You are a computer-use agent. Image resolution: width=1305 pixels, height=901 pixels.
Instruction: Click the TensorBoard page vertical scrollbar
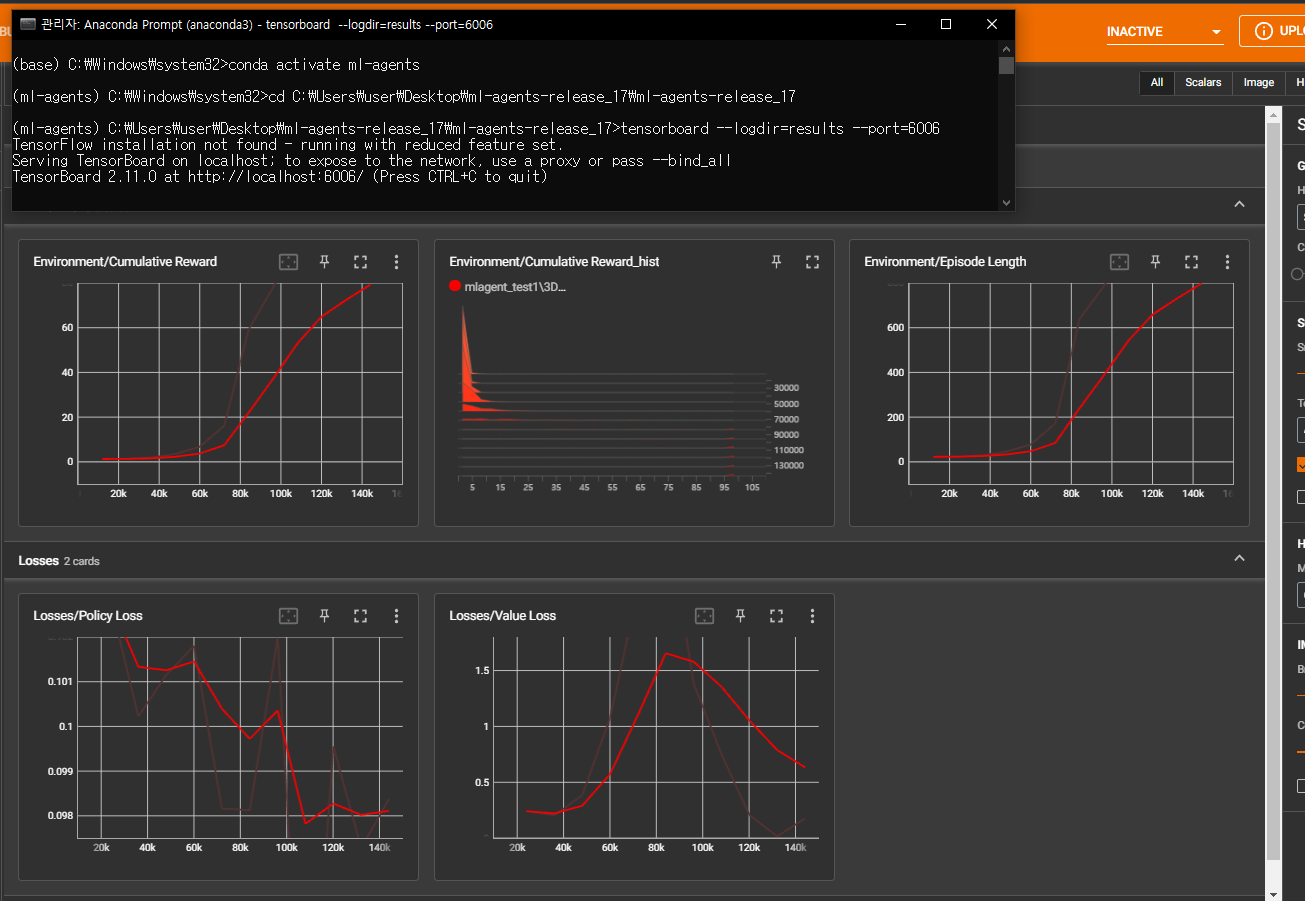click(1273, 490)
